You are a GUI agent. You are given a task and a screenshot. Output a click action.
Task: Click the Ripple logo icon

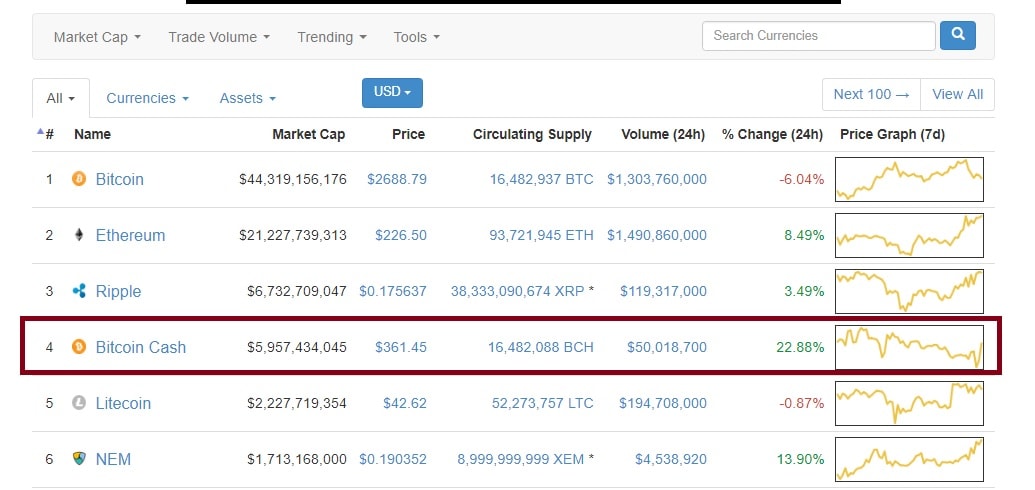[x=79, y=291]
